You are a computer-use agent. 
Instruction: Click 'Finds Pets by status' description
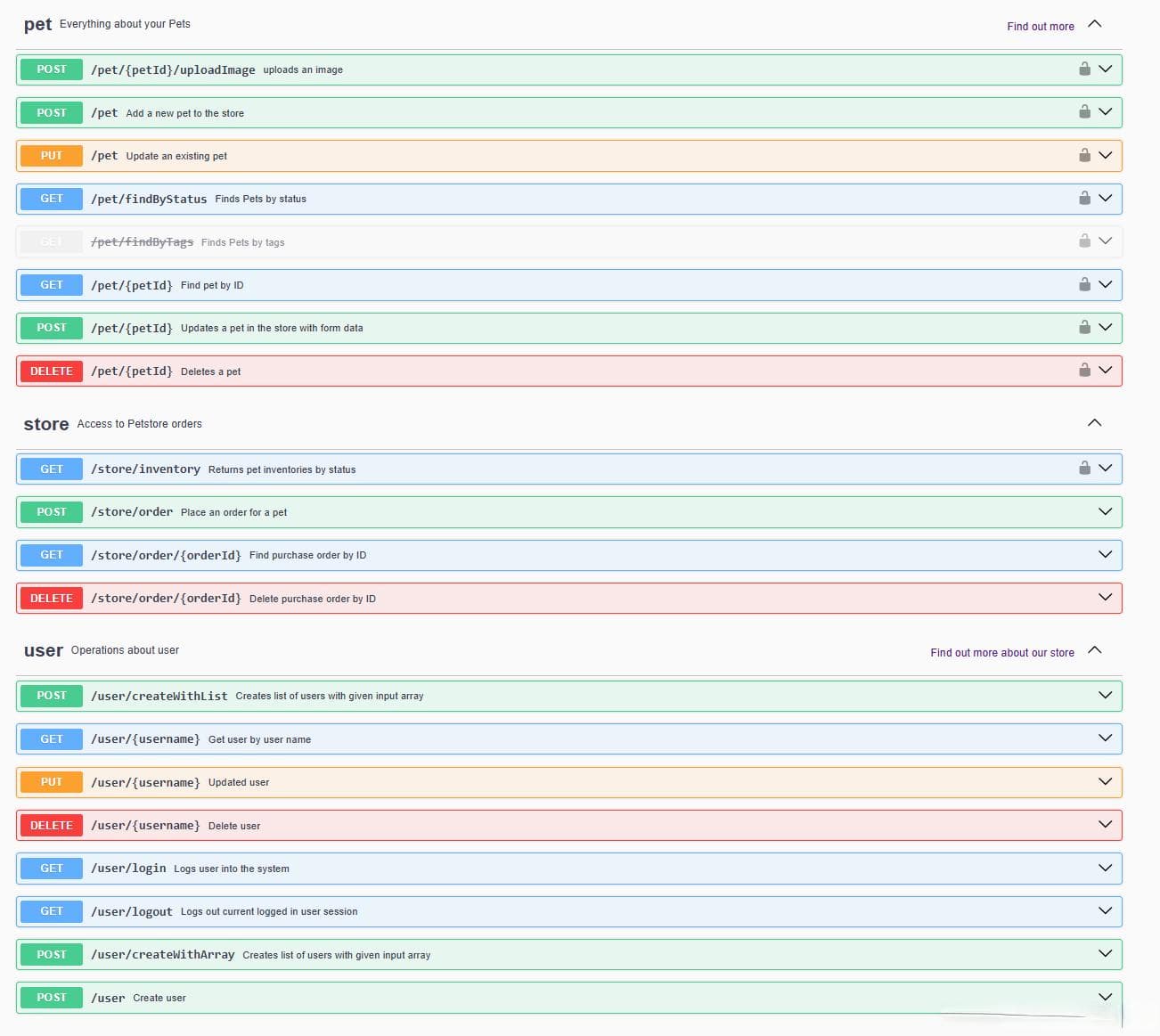tap(261, 199)
